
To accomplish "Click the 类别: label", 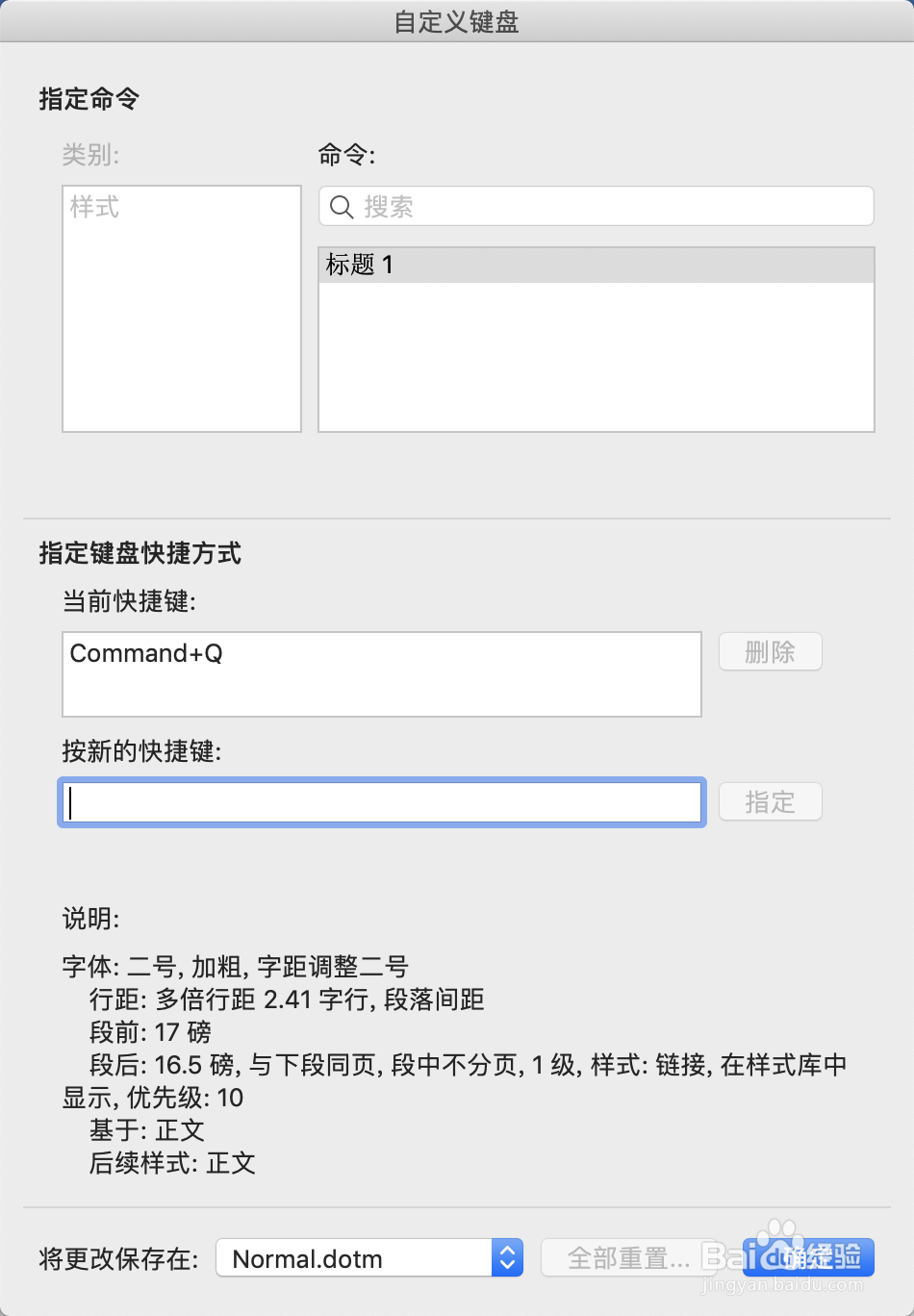I will (x=91, y=155).
